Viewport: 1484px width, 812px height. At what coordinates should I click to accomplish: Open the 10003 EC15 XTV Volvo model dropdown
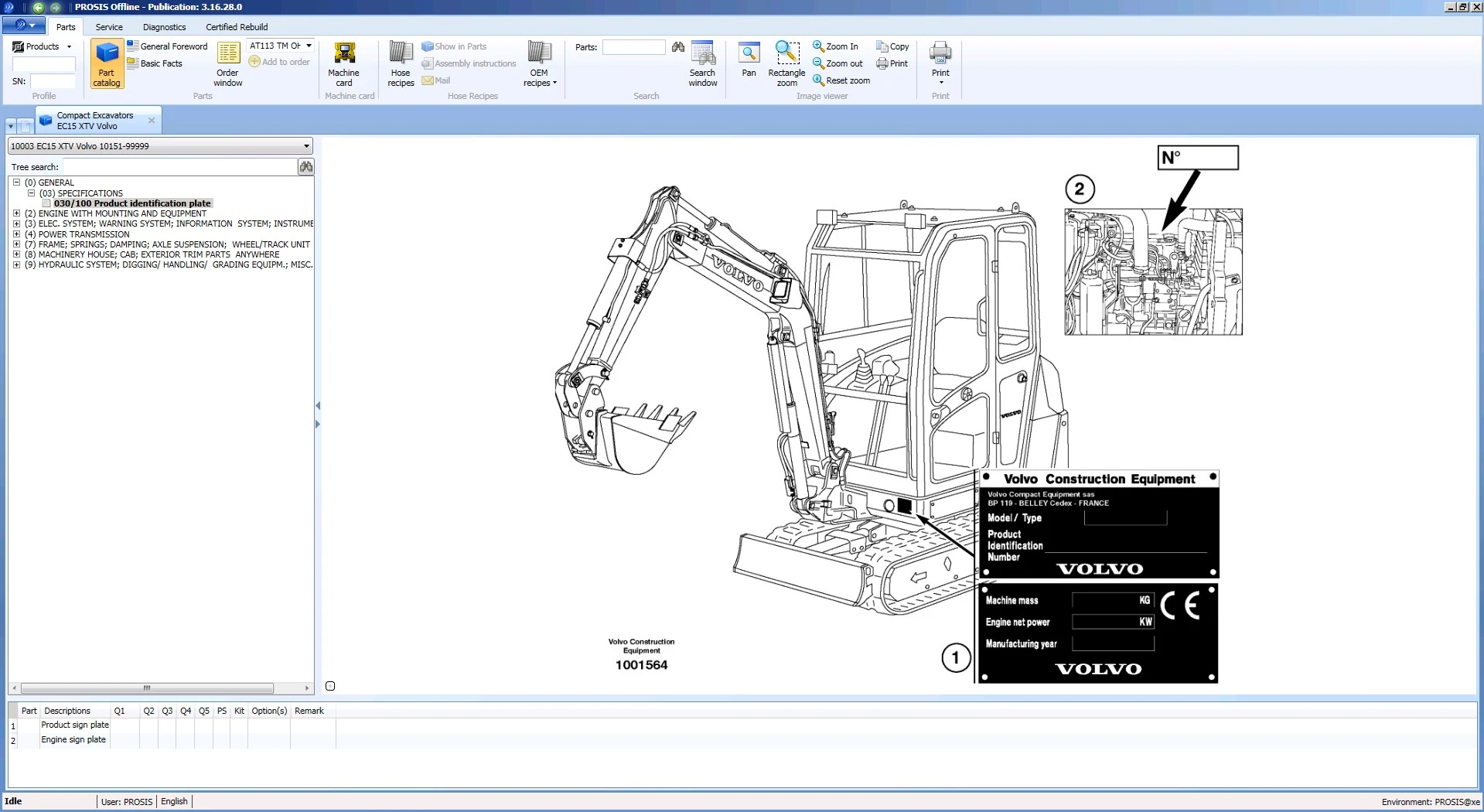click(x=306, y=145)
